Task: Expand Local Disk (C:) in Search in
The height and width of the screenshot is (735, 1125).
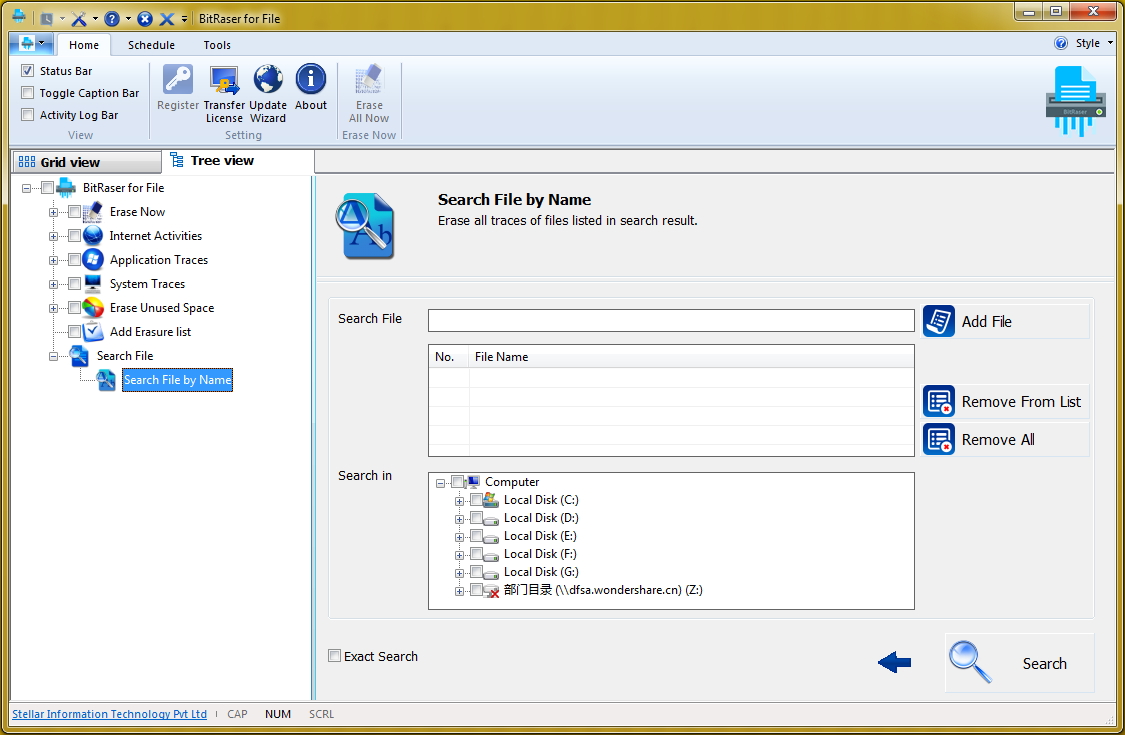Action: coord(460,500)
